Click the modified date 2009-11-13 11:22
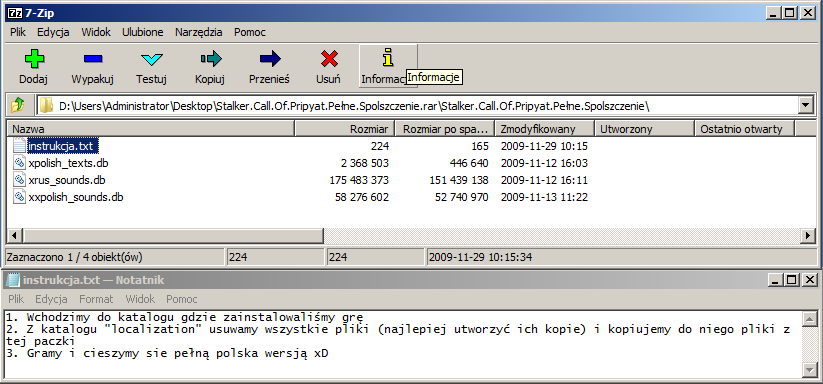The image size is (823, 384). pyautogui.click(x=544, y=198)
